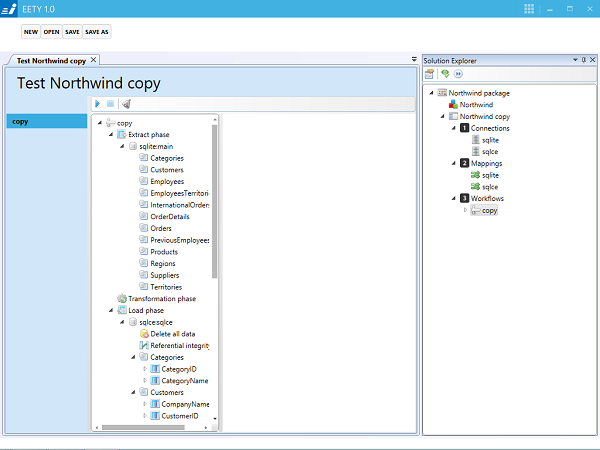The width and height of the screenshot is (600, 450).
Task: Switch to the Test Northwind copy tab
Action: click(51, 60)
